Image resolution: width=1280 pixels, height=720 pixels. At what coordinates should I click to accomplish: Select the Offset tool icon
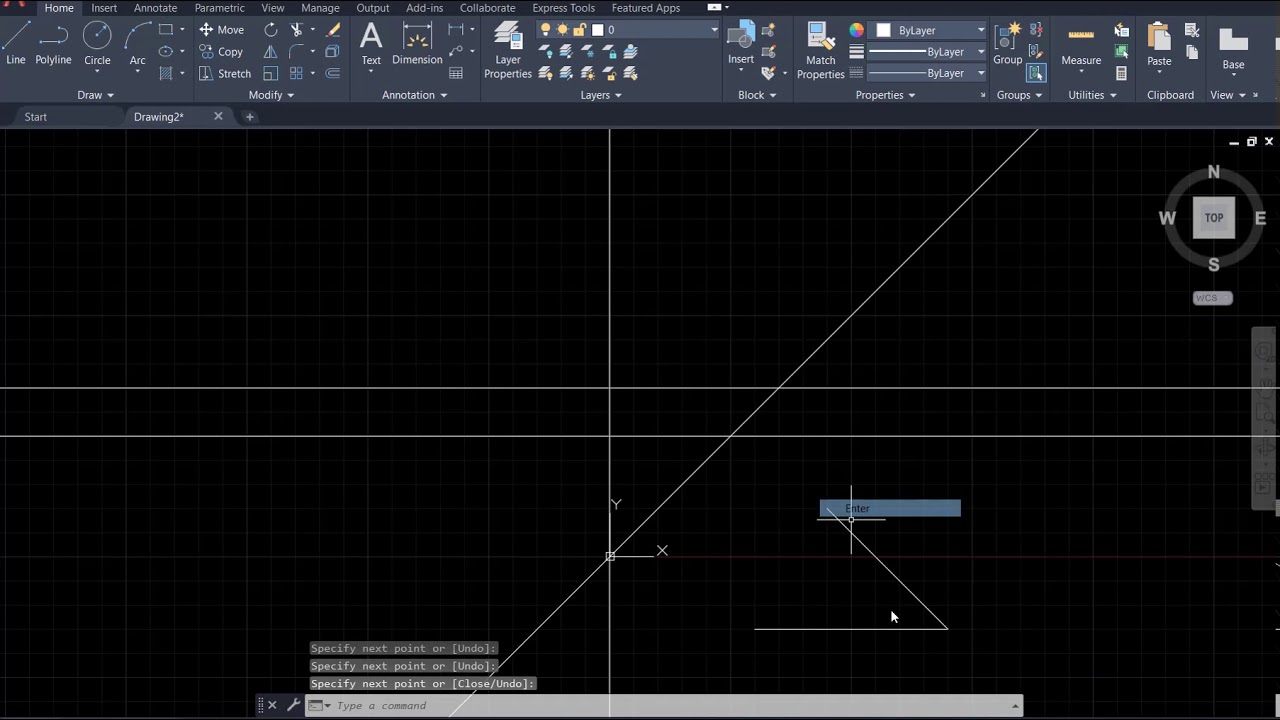point(333,73)
